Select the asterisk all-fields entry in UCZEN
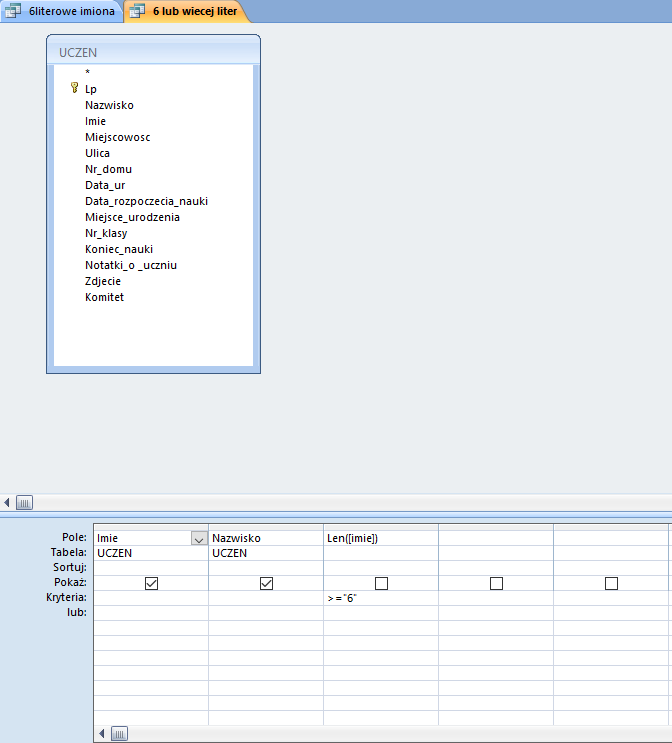Viewport: 672px width, 743px height. [88, 73]
